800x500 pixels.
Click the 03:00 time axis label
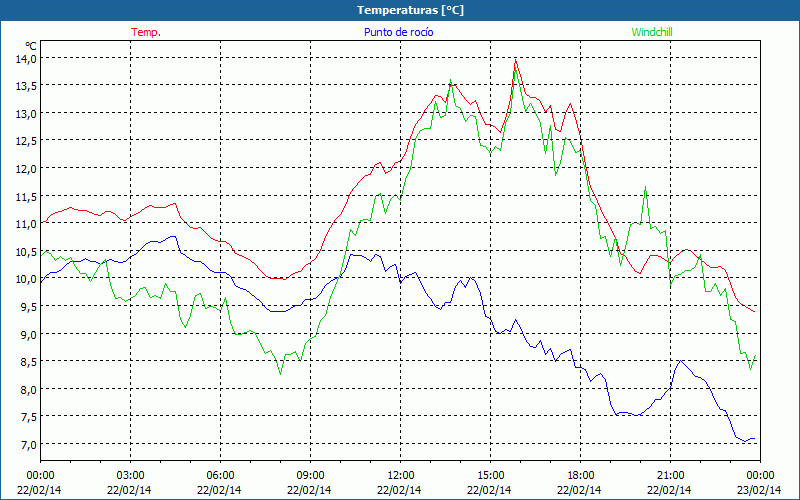point(131,476)
